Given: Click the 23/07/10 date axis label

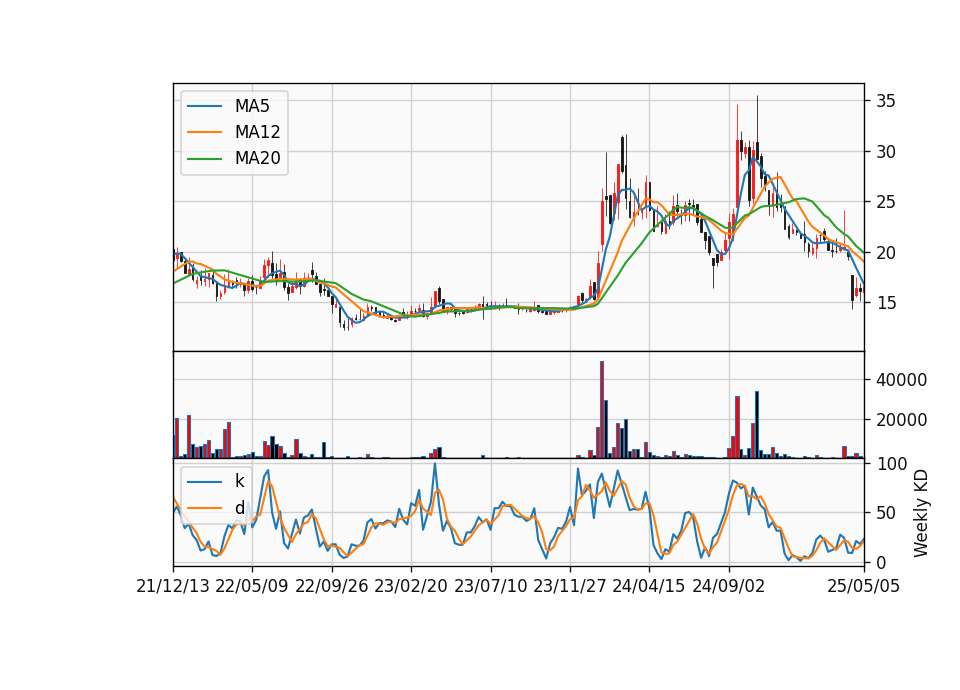Looking at the screenshot, I should [490, 586].
